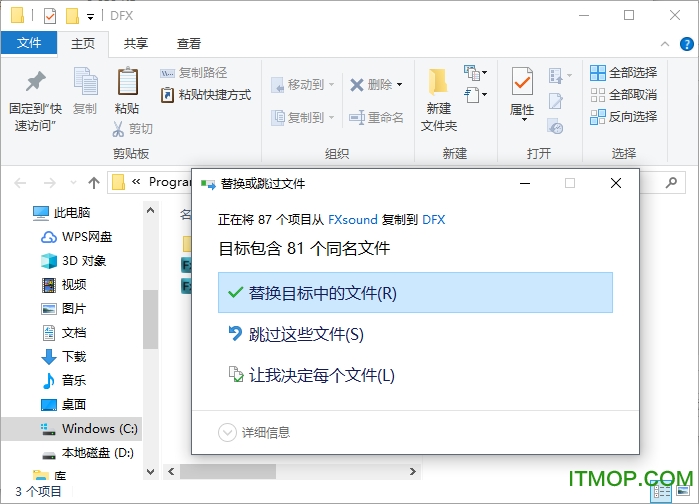Click Invert selection in ribbon
The height and width of the screenshot is (504, 699).
pos(623,117)
